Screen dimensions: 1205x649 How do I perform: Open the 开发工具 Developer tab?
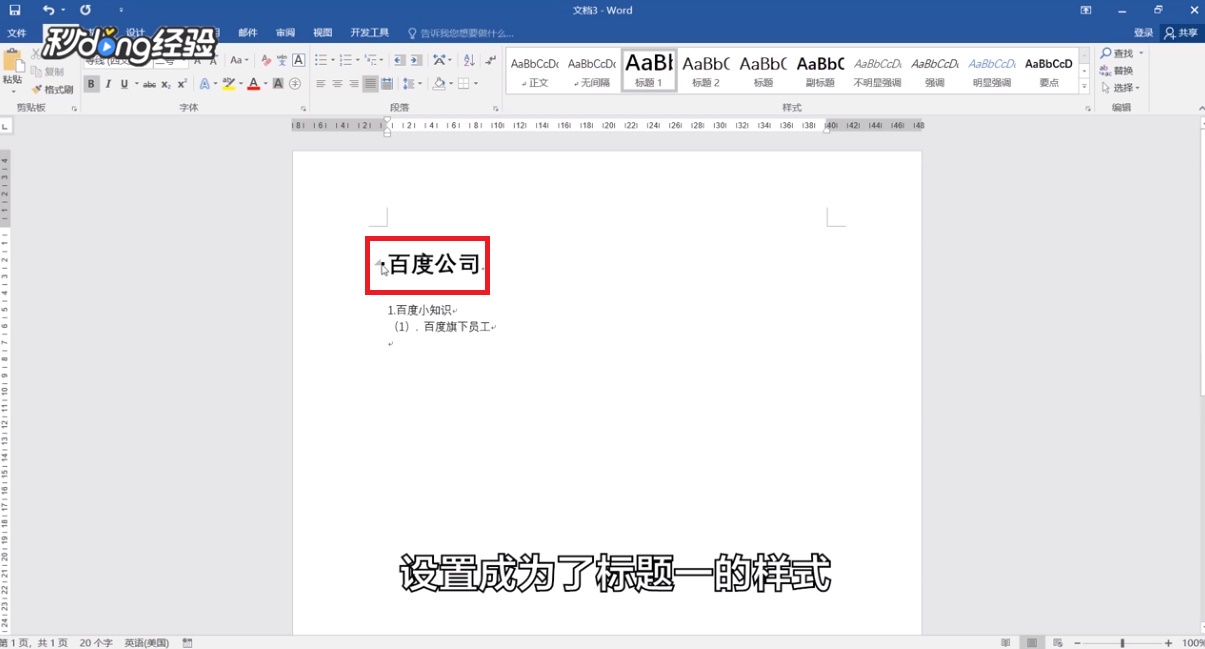(x=370, y=33)
